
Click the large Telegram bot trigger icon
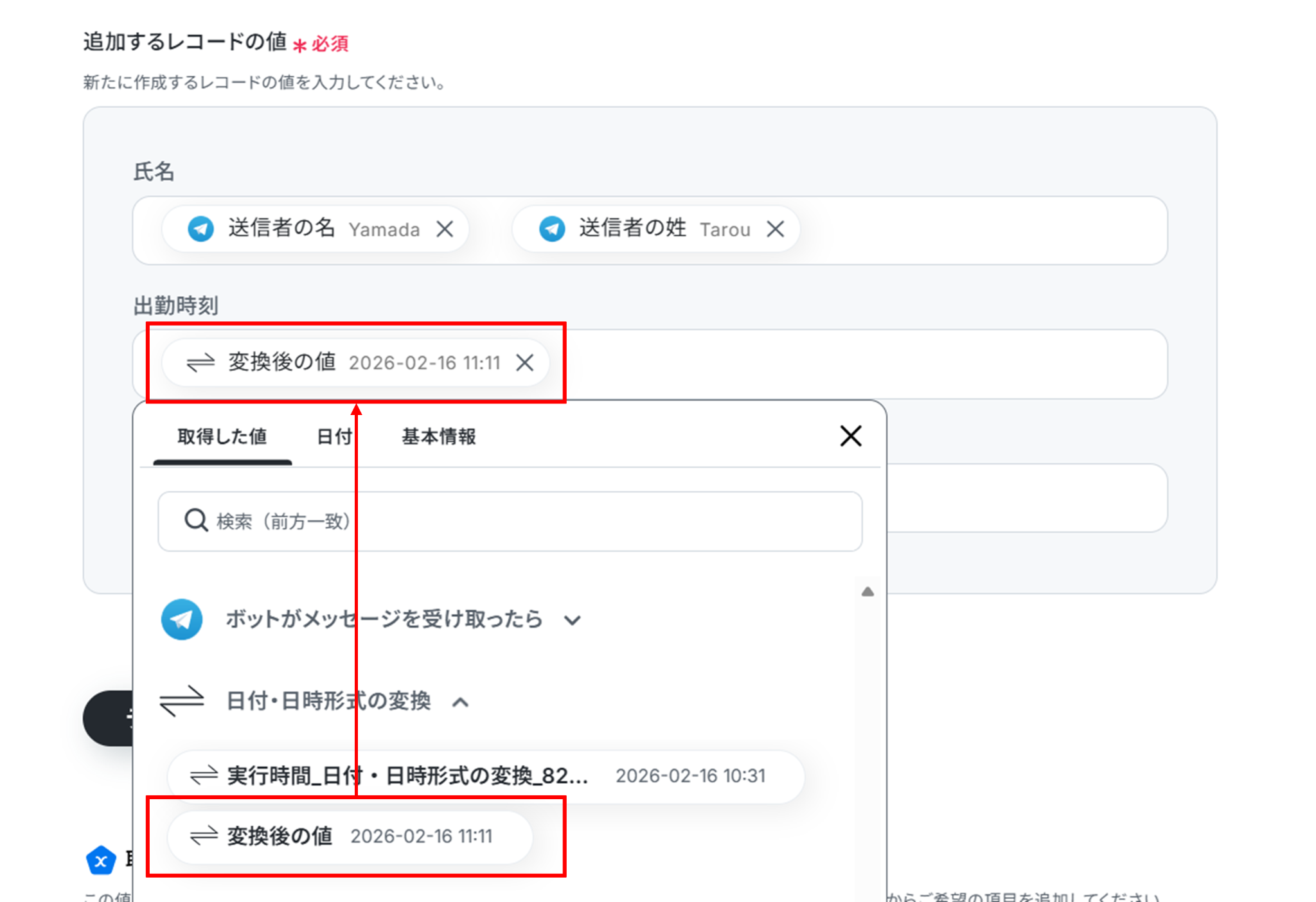(x=182, y=619)
